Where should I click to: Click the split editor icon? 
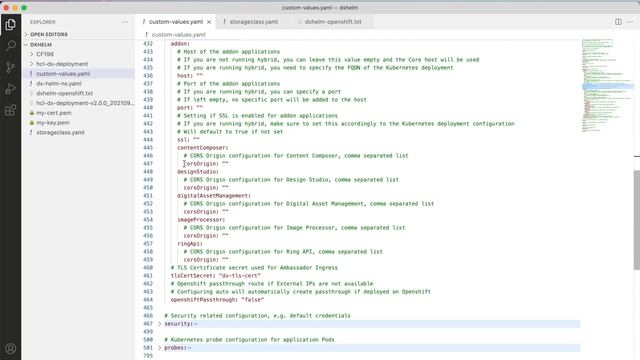point(618,22)
